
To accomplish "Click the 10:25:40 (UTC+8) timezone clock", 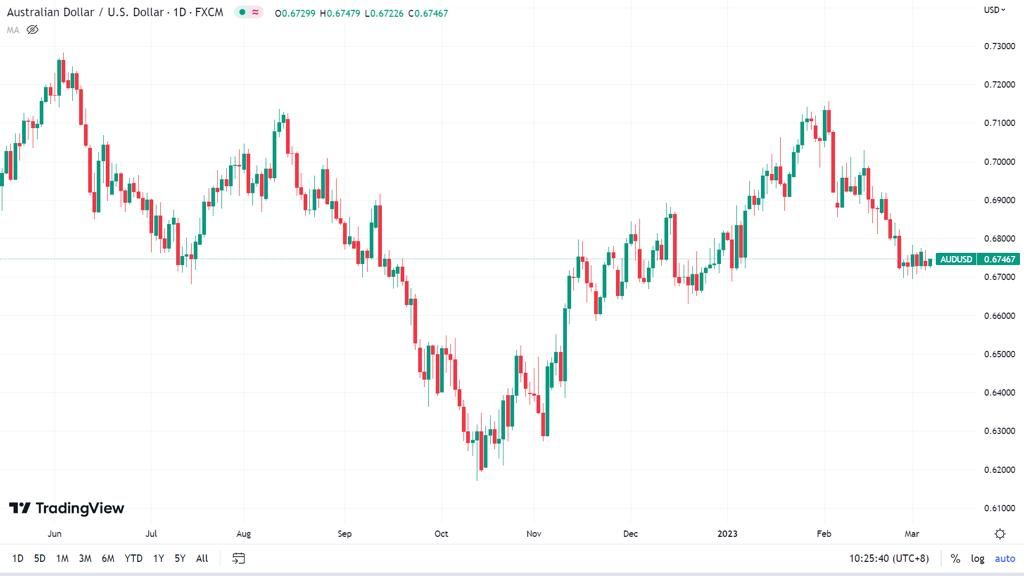I will pos(889,558).
